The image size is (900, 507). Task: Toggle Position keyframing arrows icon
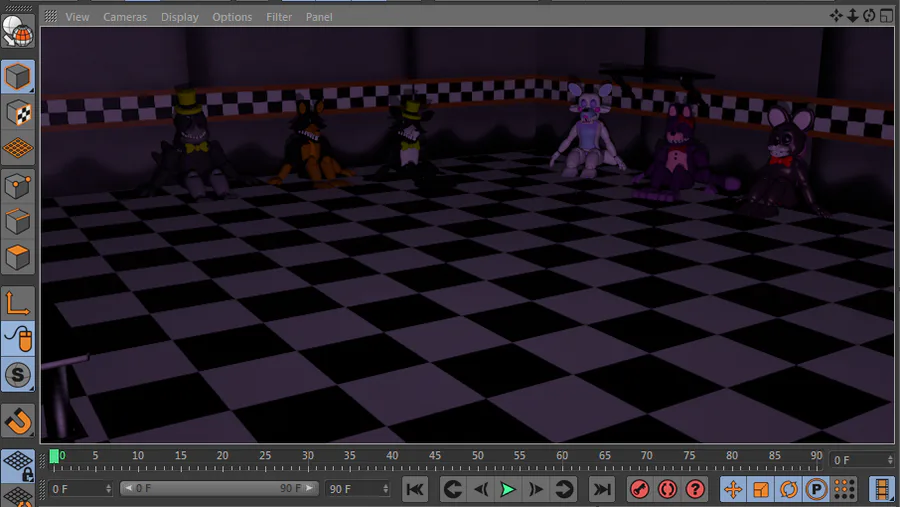733,489
